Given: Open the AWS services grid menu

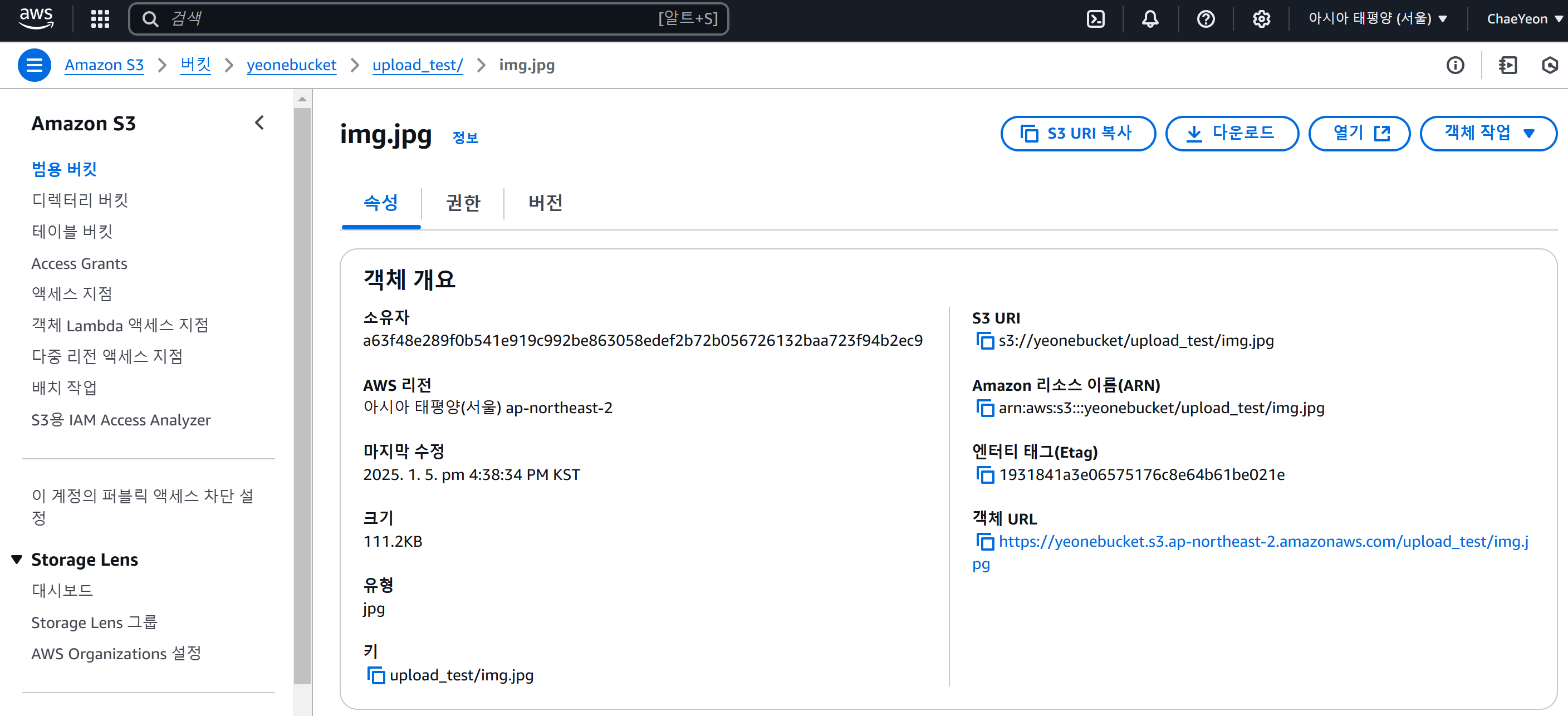Looking at the screenshot, I should click(100, 19).
